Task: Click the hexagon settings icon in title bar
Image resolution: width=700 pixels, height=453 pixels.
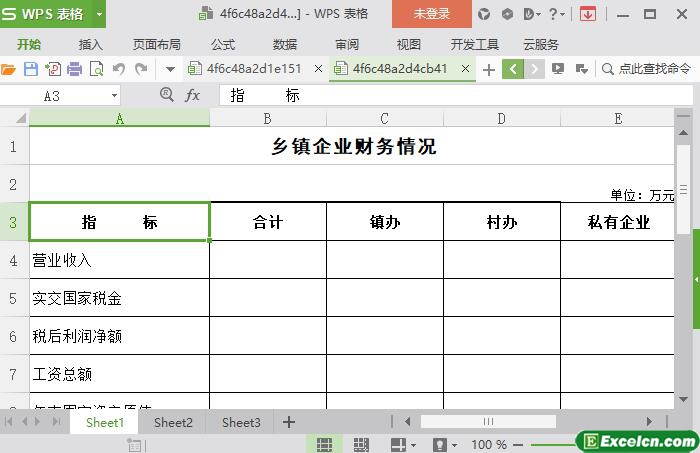Action: [x=507, y=14]
